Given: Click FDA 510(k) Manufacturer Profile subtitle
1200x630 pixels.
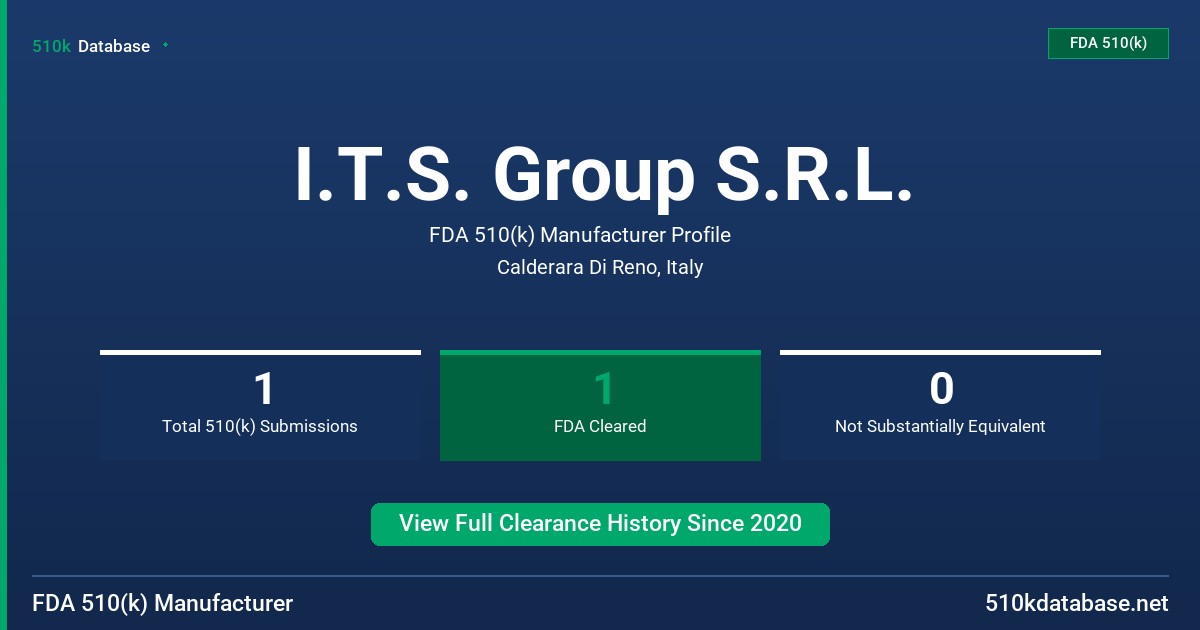Looking at the screenshot, I should click(x=580, y=235).
